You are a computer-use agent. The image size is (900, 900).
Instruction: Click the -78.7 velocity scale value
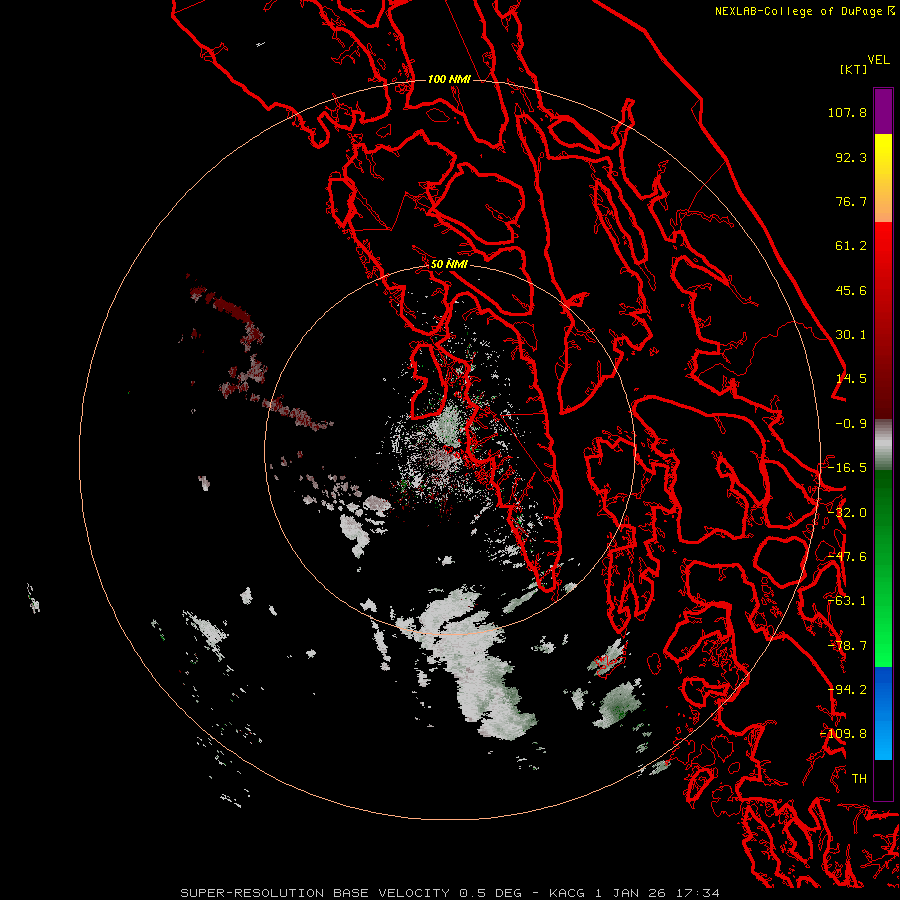[x=847, y=646]
